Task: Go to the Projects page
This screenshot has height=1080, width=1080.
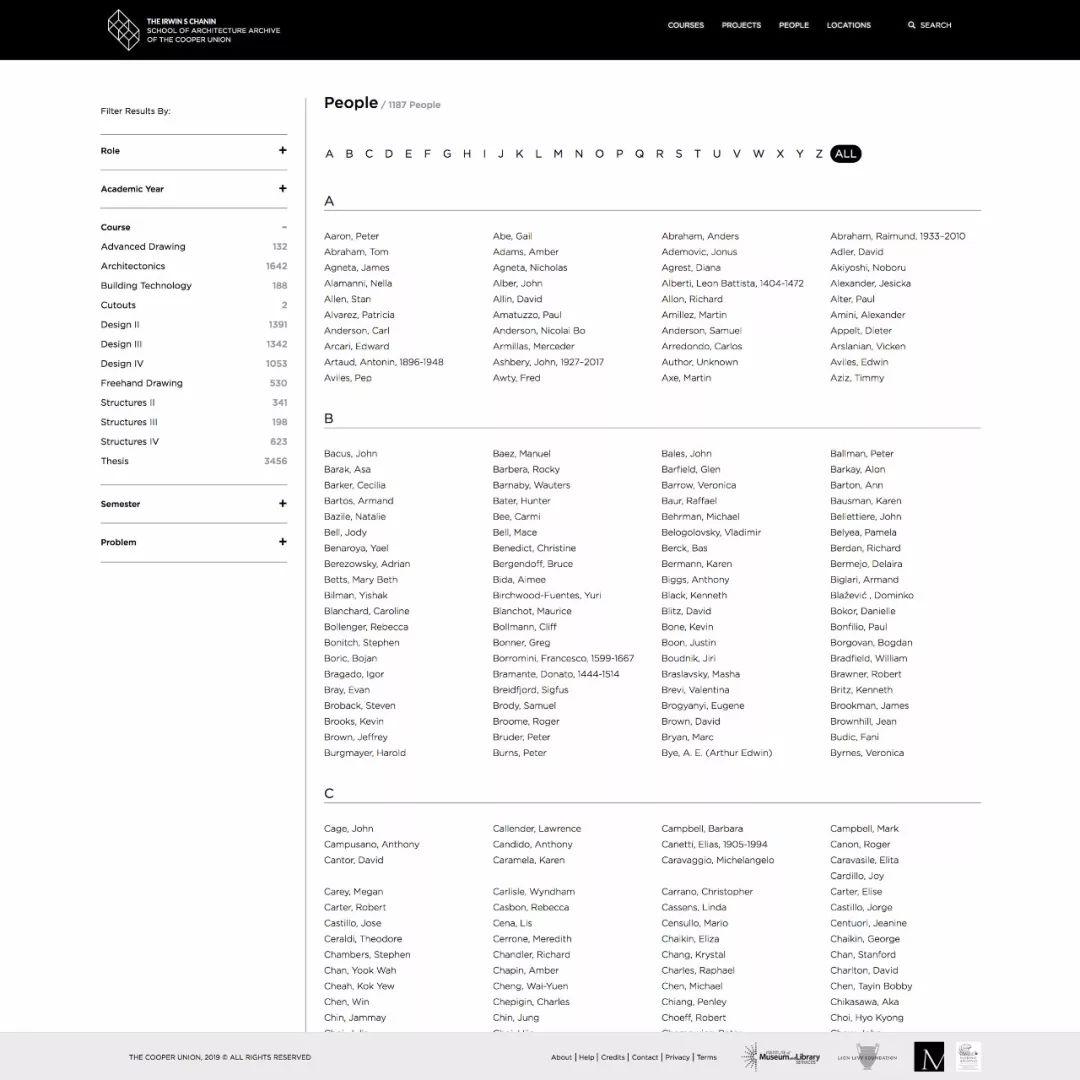Action: coord(741,25)
